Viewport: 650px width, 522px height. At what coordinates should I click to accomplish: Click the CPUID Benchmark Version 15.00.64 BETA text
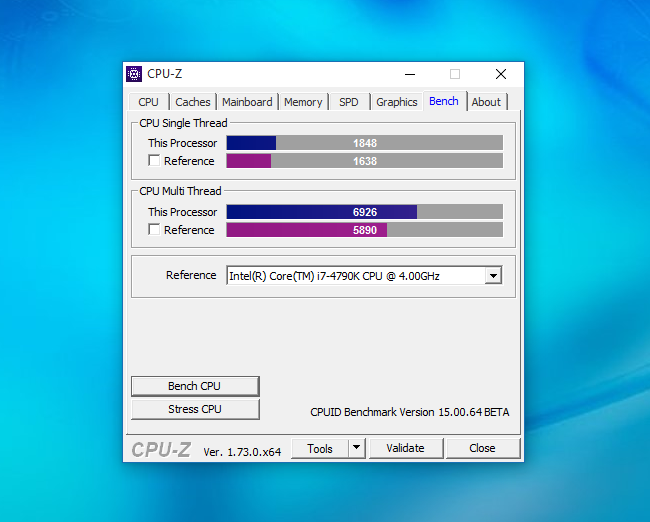pyautogui.click(x=410, y=412)
